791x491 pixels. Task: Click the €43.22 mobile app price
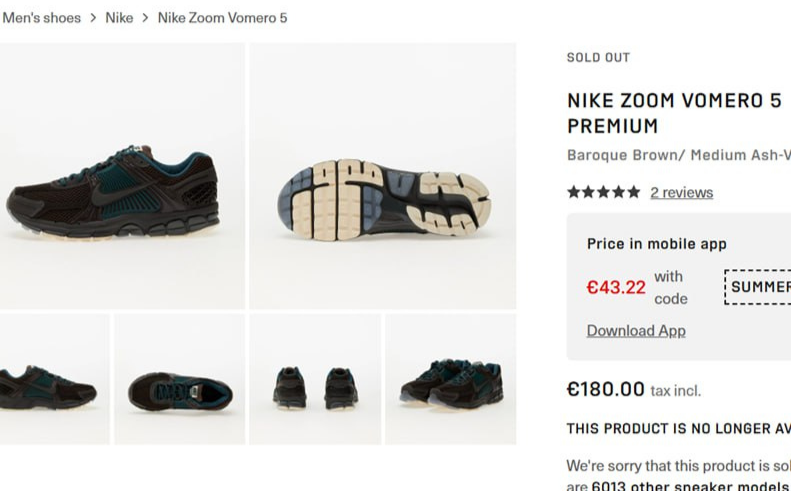(616, 288)
